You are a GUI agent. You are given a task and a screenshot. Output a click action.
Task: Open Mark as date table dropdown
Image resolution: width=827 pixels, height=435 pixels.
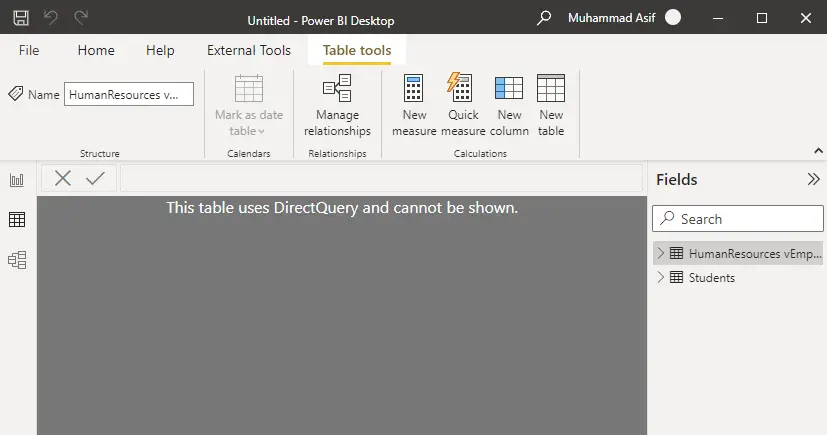(x=249, y=106)
